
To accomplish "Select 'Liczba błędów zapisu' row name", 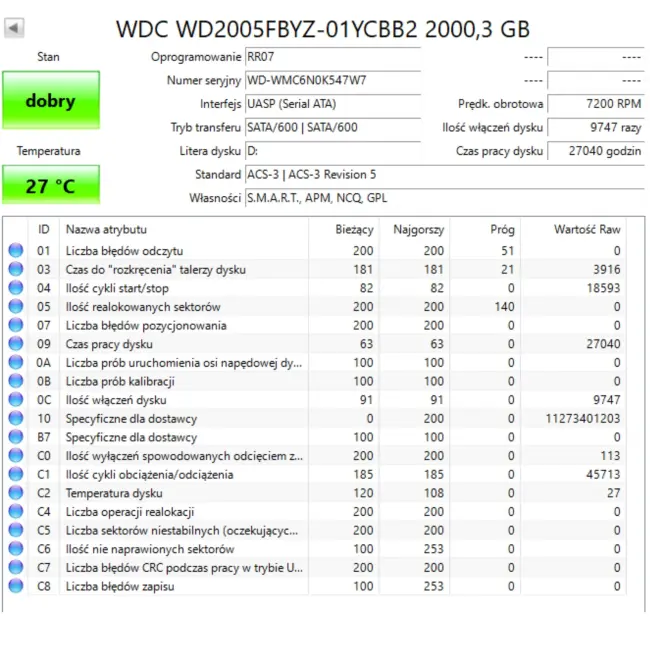I will 120,587.
